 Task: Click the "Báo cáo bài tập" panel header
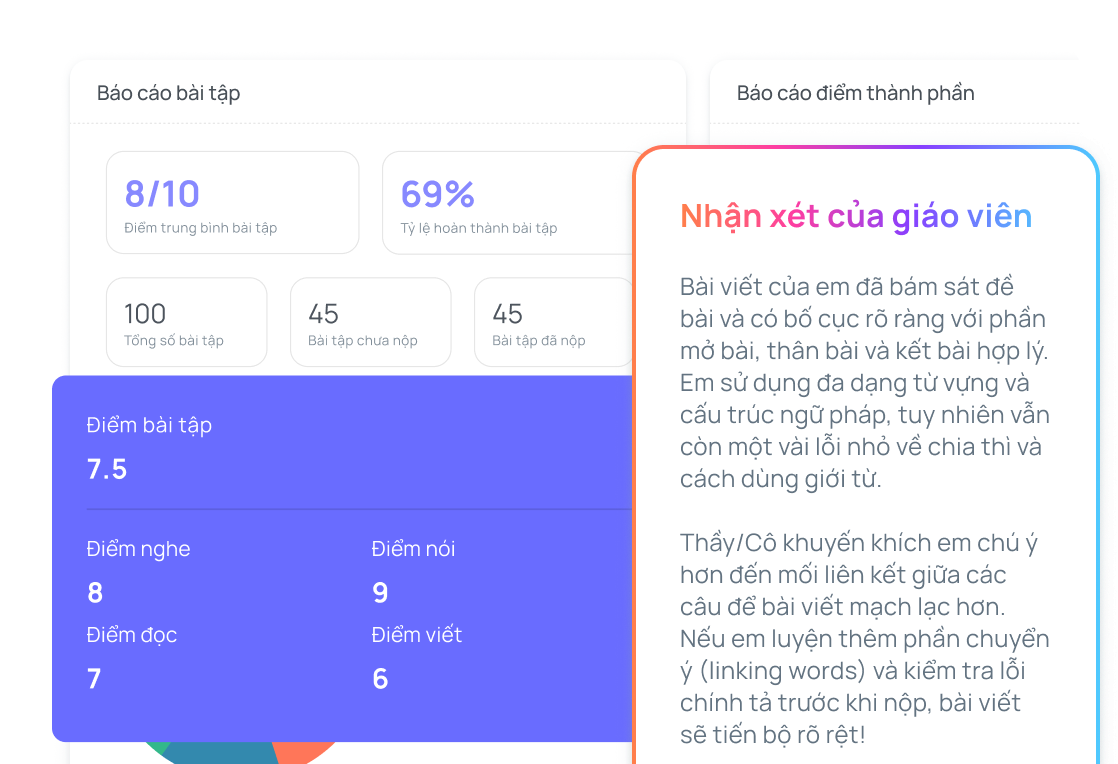click(168, 93)
